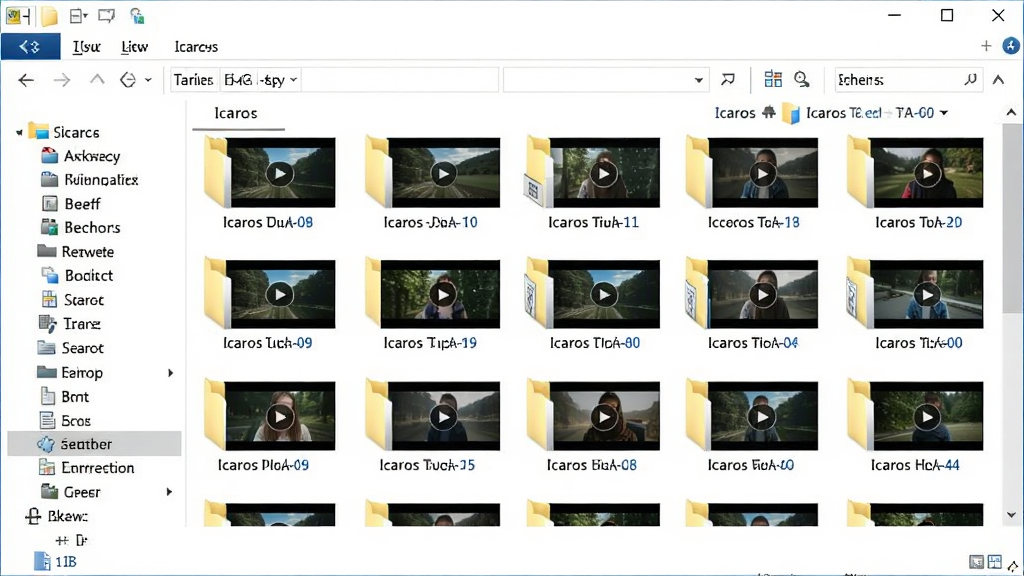The height and width of the screenshot is (576, 1024).
Task: Open the Icaros TA-60 folder dropdown
Action: [944, 113]
